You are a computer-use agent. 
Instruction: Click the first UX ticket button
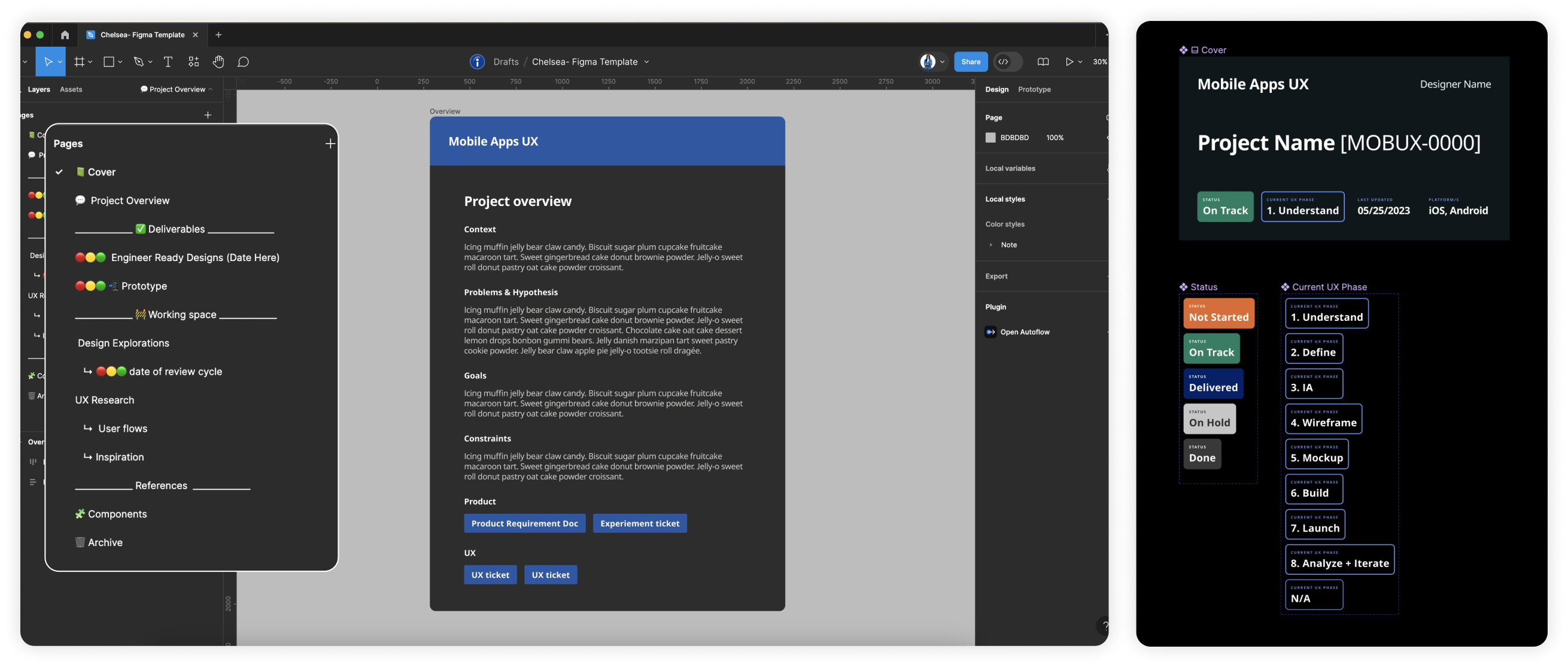[490, 575]
